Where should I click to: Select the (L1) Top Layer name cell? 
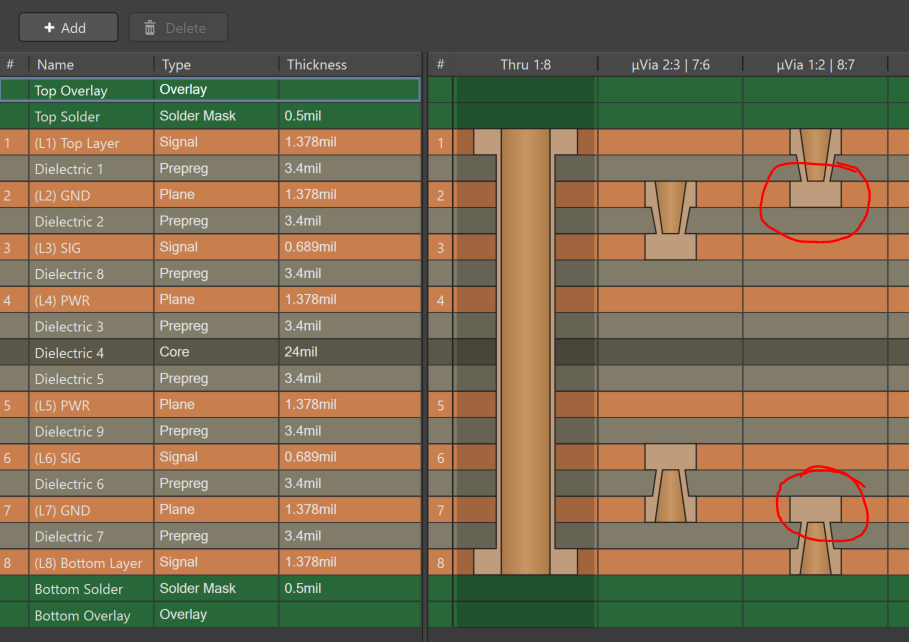tap(77, 143)
